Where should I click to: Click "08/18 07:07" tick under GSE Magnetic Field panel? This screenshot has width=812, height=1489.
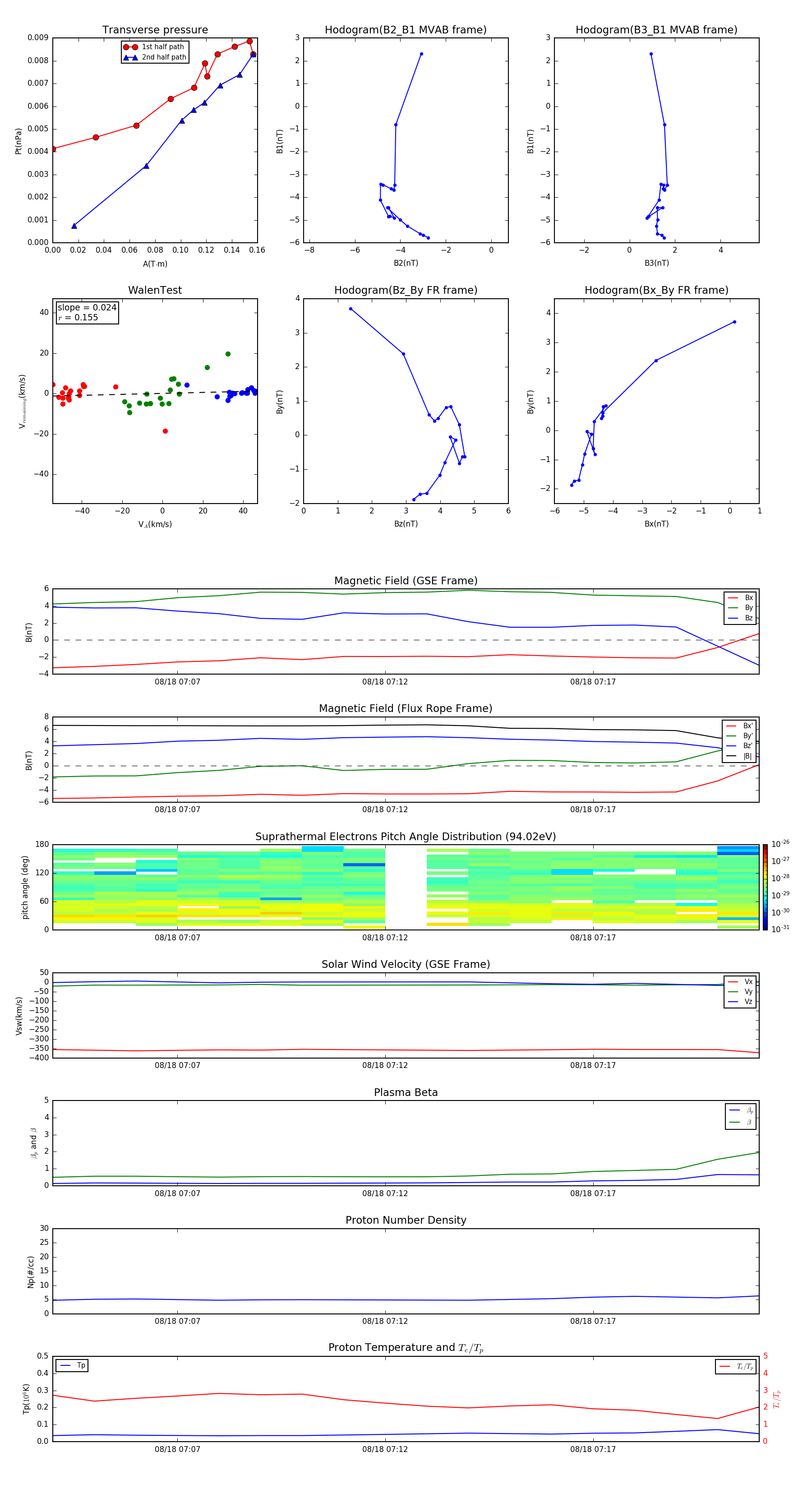pyautogui.click(x=177, y=682)
